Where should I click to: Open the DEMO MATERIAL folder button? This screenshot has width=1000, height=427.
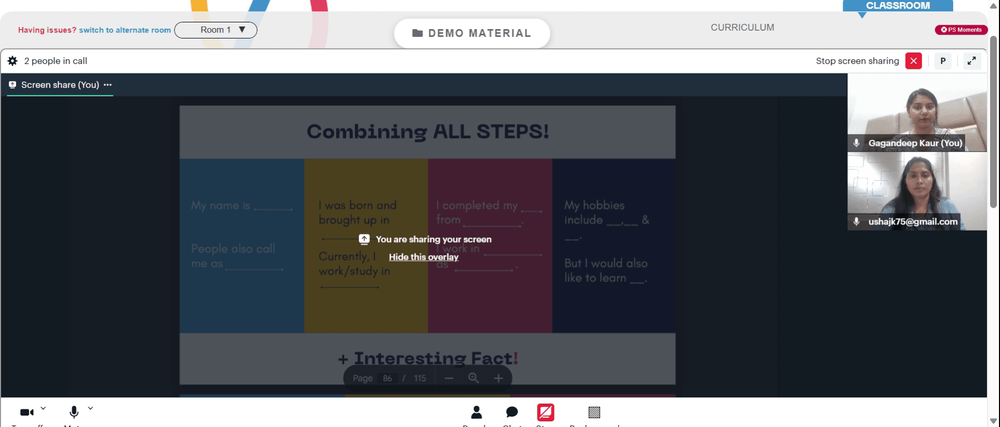click(x=472, y=33)
